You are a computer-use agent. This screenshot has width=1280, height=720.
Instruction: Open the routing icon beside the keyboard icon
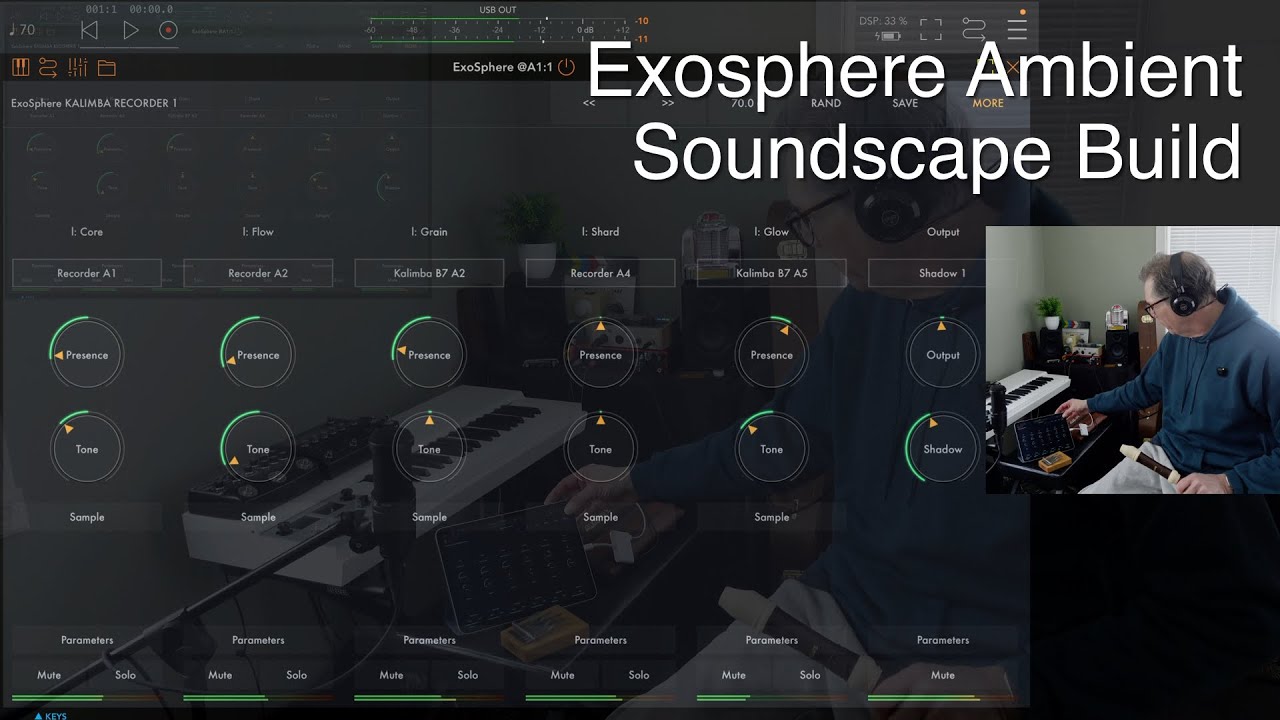[48, 68]
